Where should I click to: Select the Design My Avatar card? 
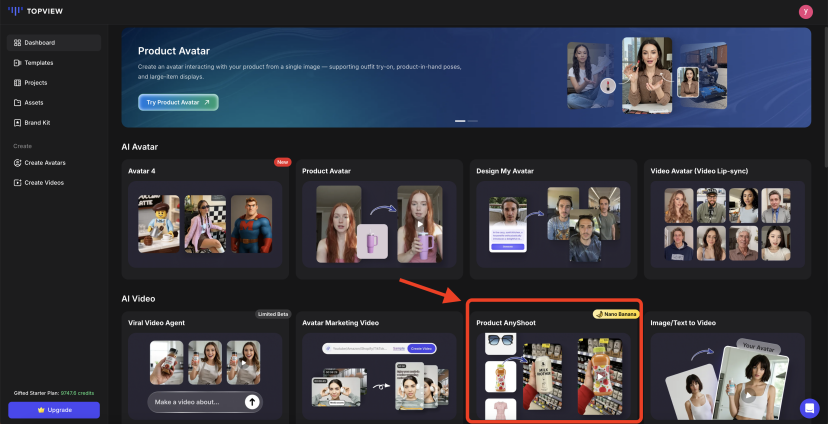(x=554, y=220)
